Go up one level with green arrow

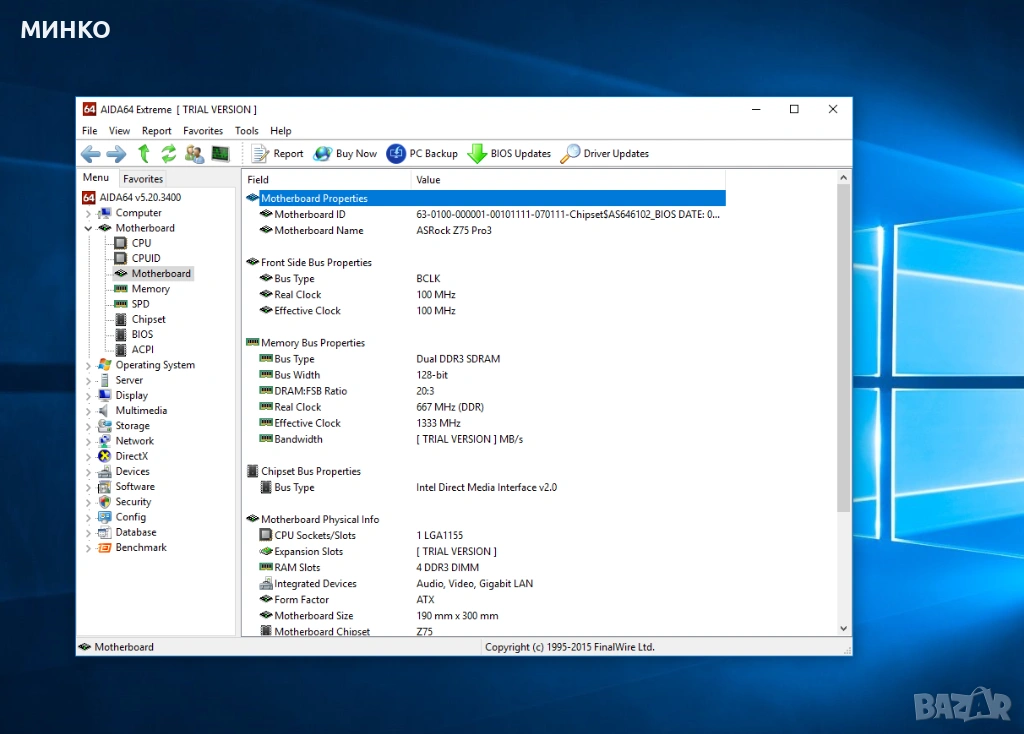pyautogui.click(x=144, y=154)
